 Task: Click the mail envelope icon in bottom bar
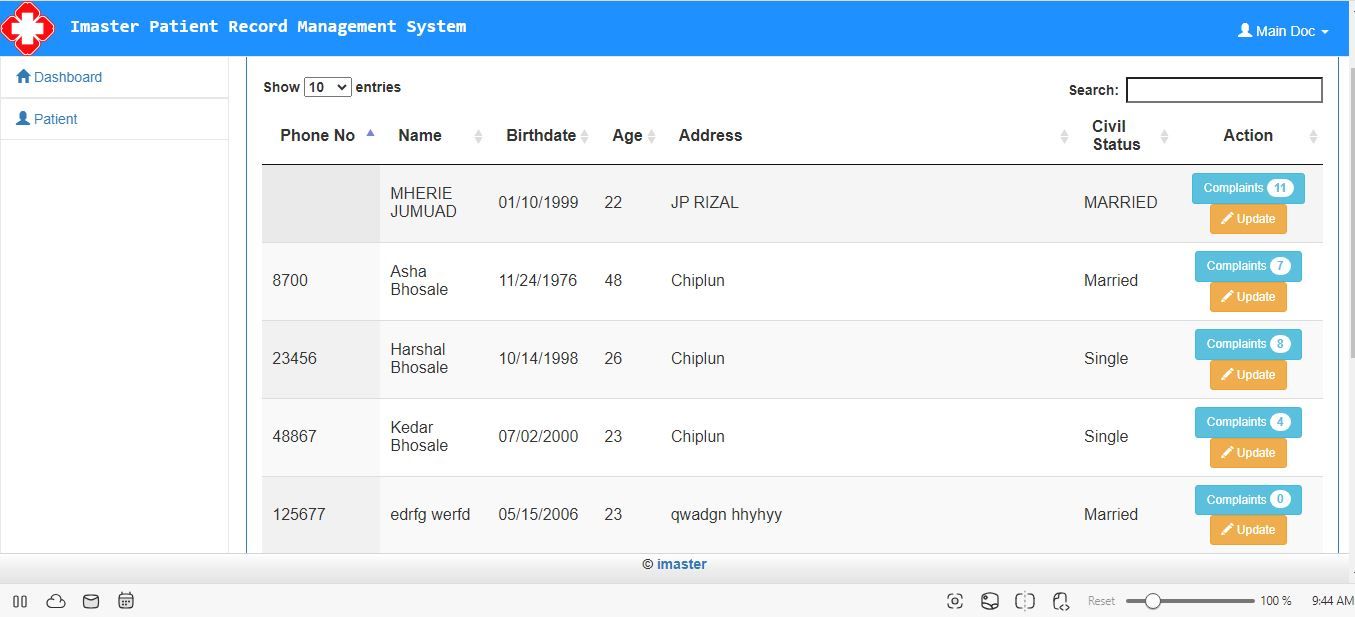[x=91, y=601]
